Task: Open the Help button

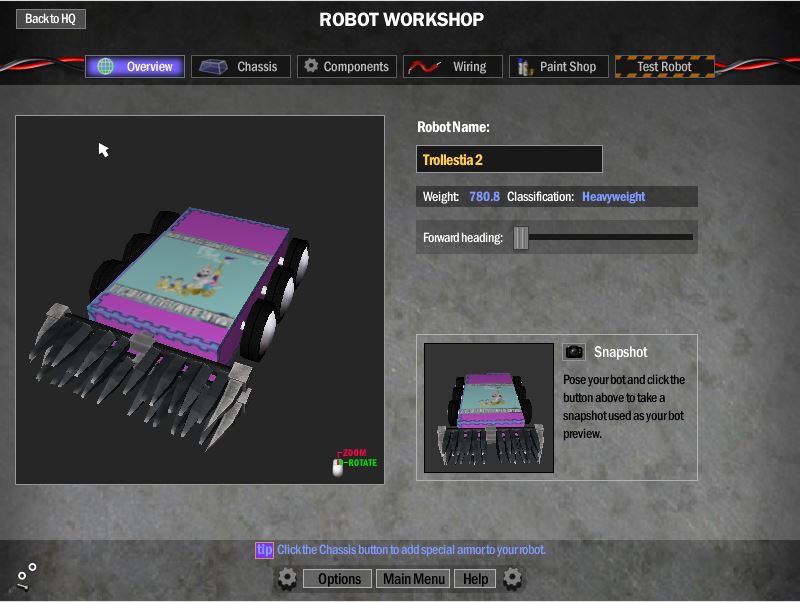Action: (x=475, y=579)
